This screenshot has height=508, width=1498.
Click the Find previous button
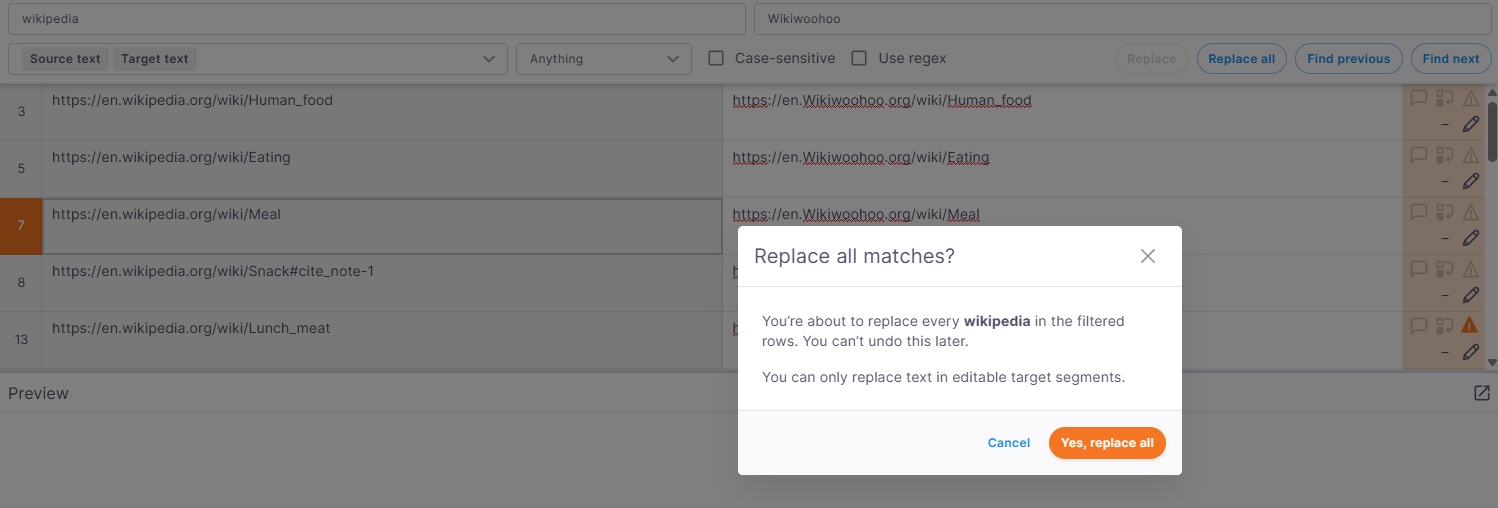click(1348, 59)
